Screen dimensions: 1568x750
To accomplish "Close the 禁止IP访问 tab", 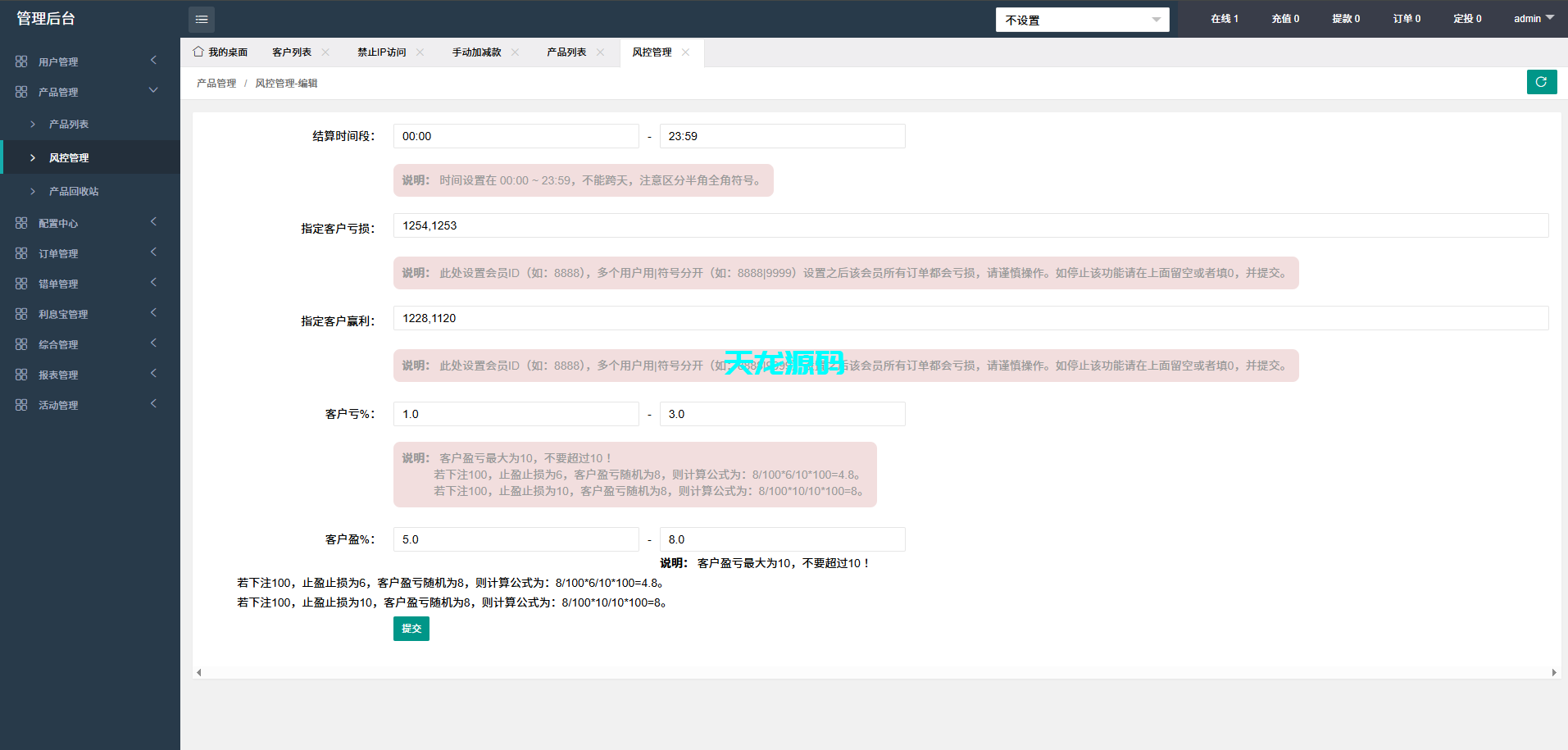I will (x=420, y=51).
